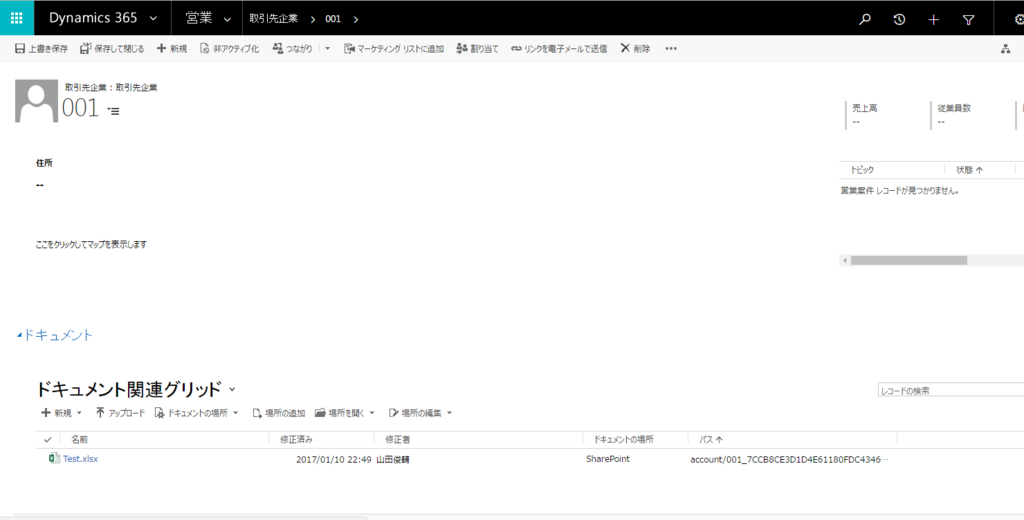The height and width of the screenshot is (520, 1024).
Task: Click 削除 delete command
Action: coord(635,49)
